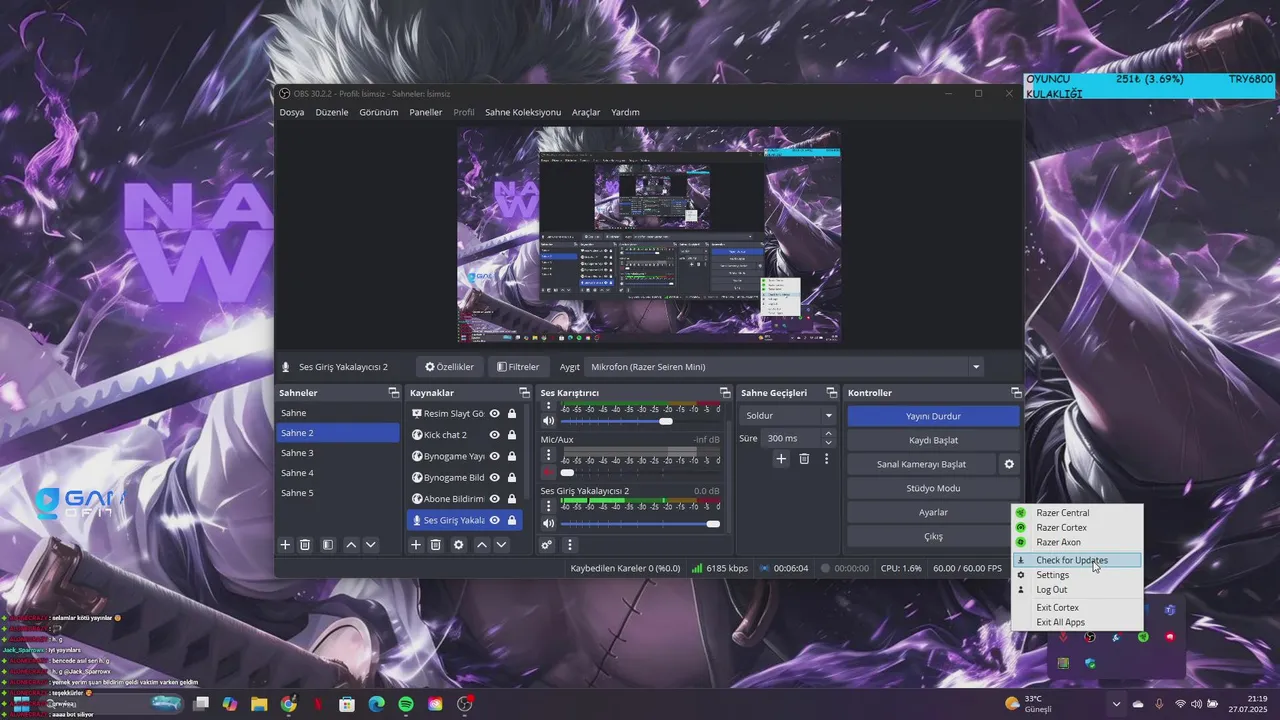This screenshot has width=1280, height=720.
Task: Move scene down in Sahneler panel
Action: (x=371, y=545)
